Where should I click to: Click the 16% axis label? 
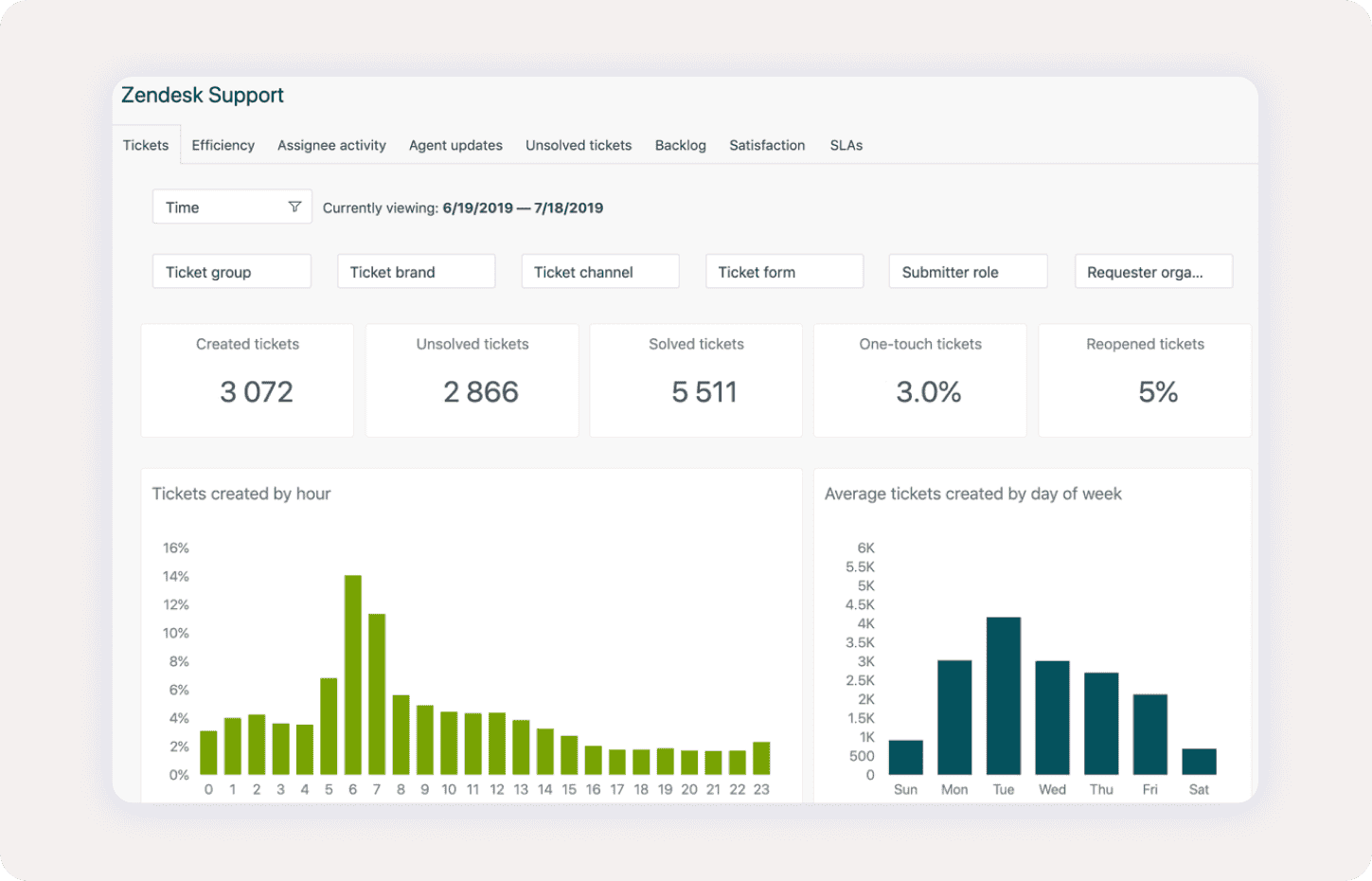(x=176, y=548)
